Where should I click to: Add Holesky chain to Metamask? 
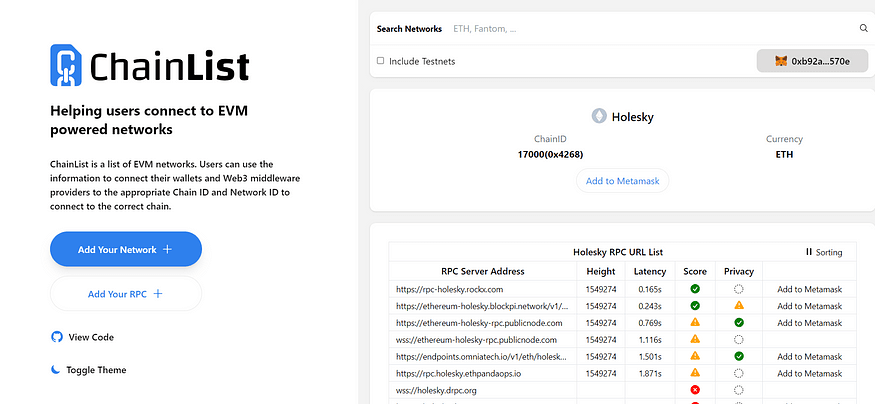point(622,181)
